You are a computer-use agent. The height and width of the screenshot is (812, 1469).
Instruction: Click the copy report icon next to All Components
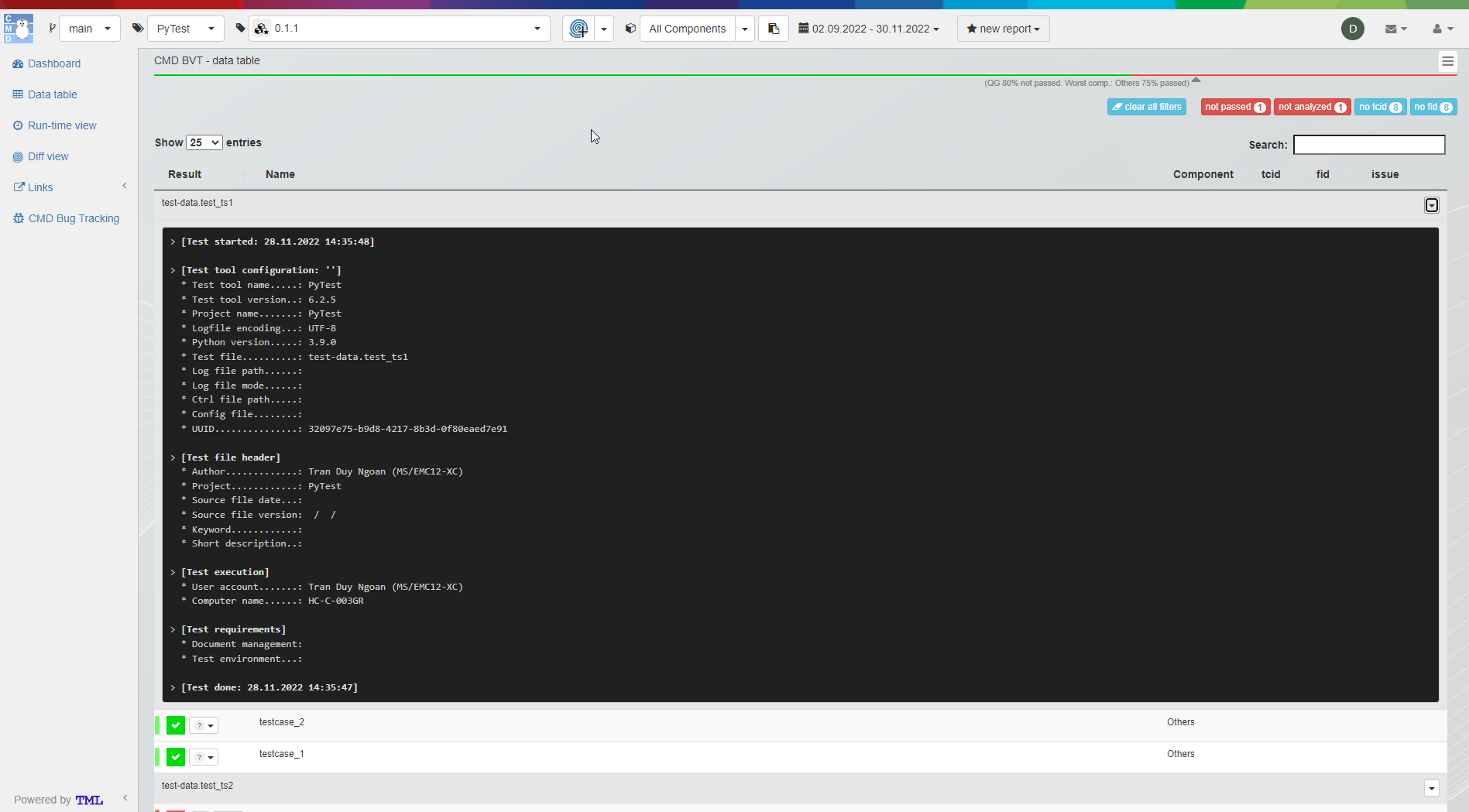pyautogui.click(x=773, y=29)
